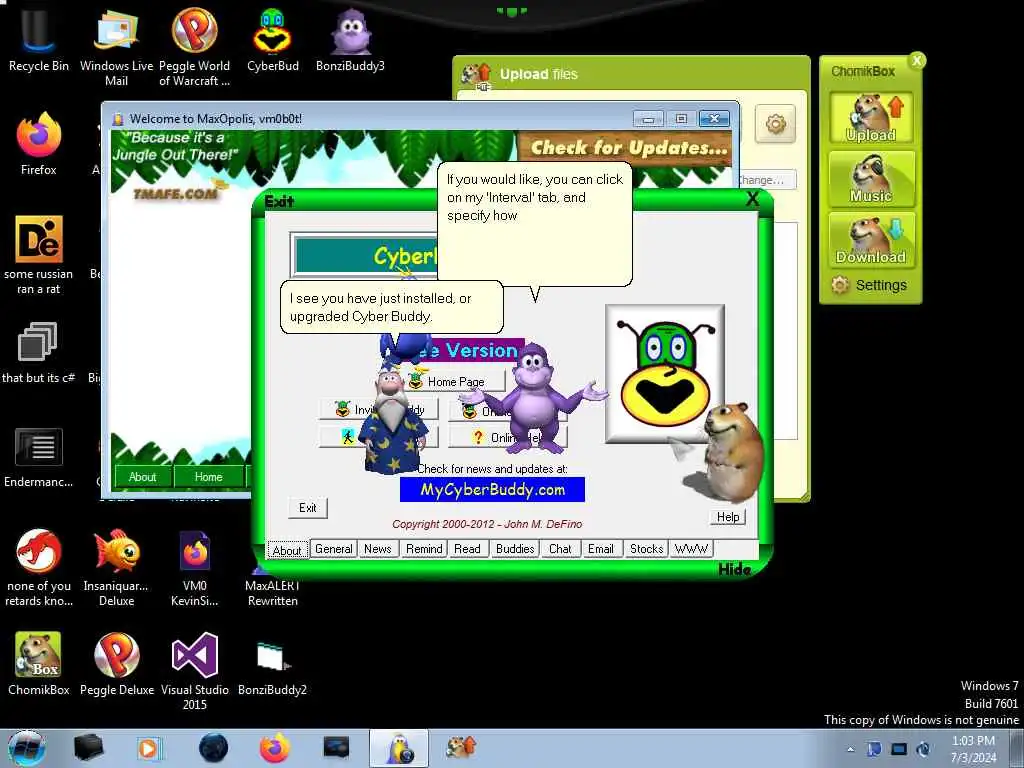Switch to the General tab
Image resolution: width=1024 pixels, height=768 pixels.
tap(334, 549)
